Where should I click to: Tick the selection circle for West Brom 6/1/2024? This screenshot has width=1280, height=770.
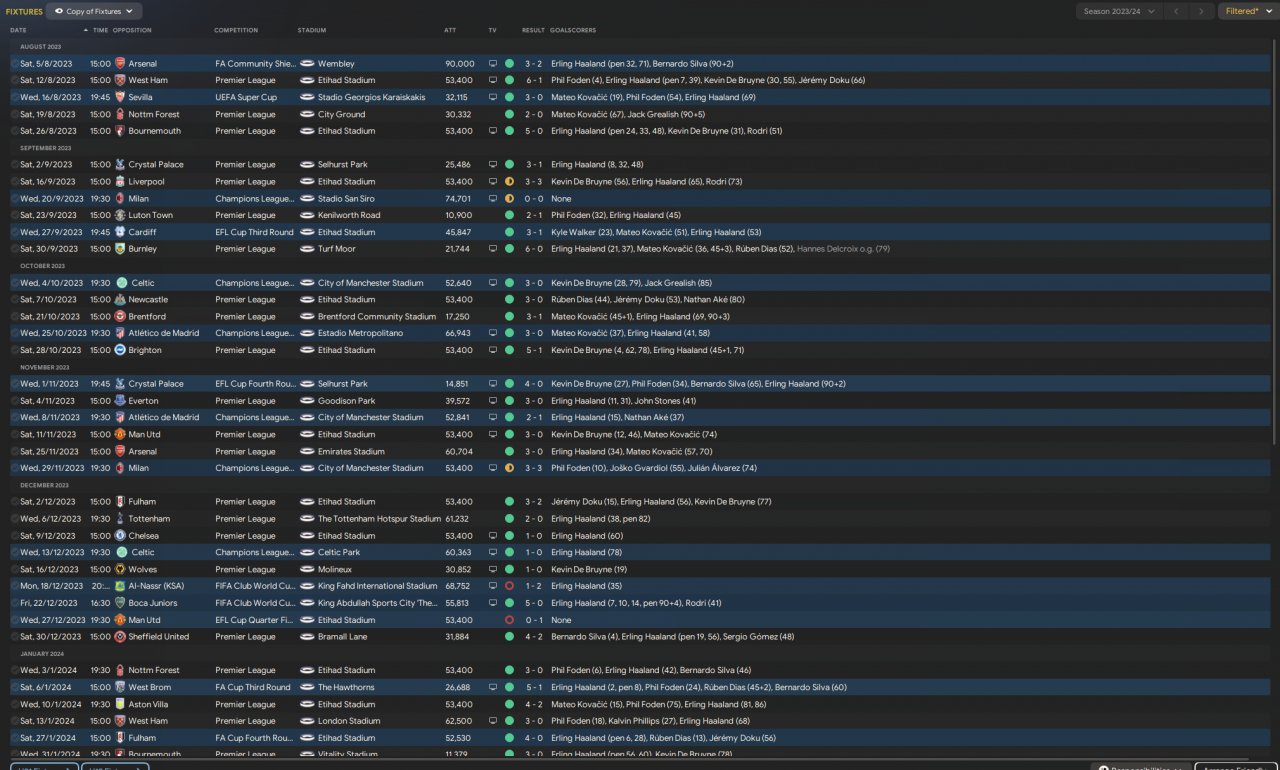coord(15,688)
